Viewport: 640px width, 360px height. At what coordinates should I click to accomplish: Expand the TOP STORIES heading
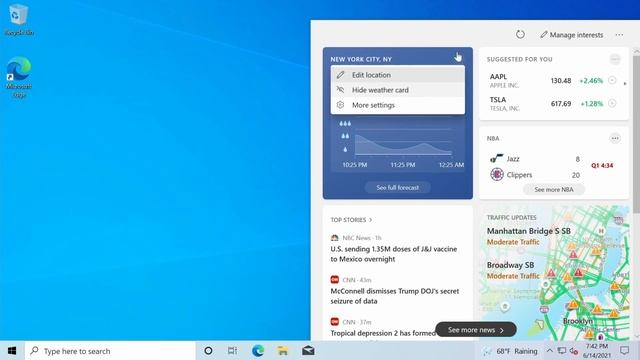[351, 220]
